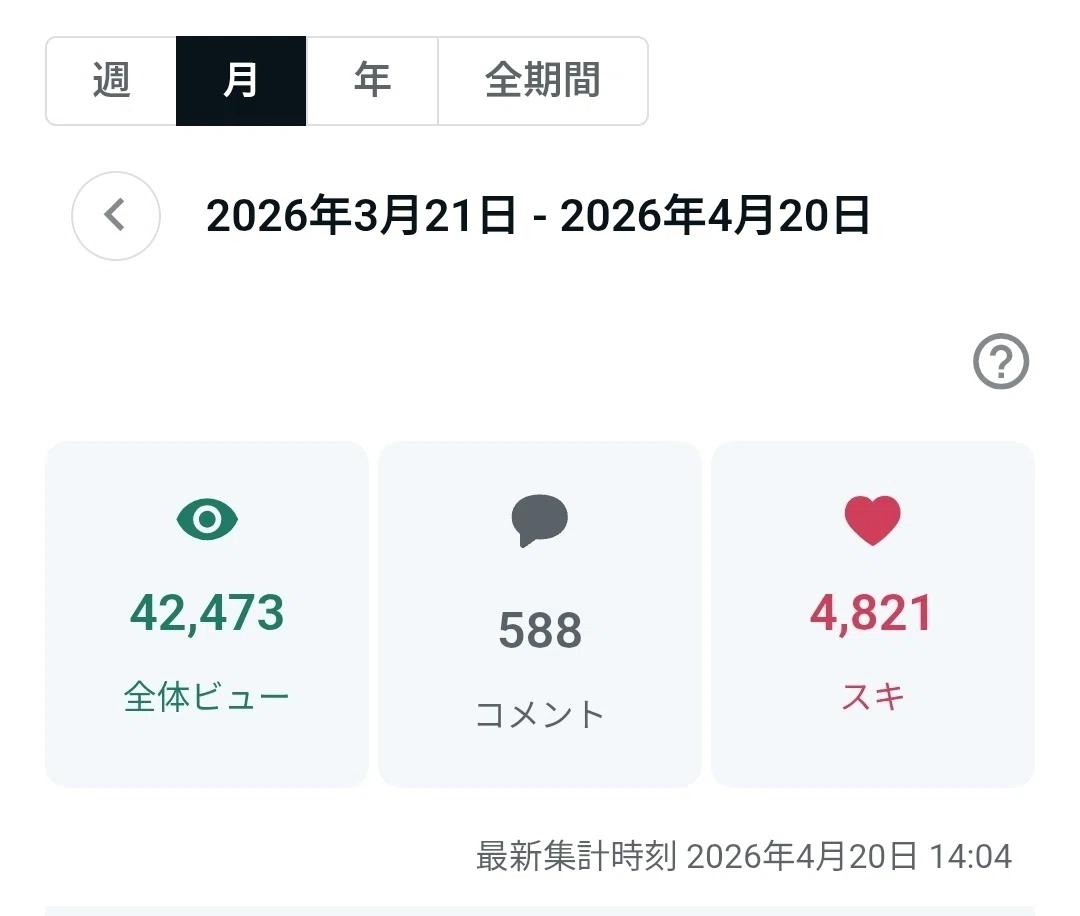Select the 月 (month) tab
The height and width of the screenshot is (916, 1080).
point(241,81)
